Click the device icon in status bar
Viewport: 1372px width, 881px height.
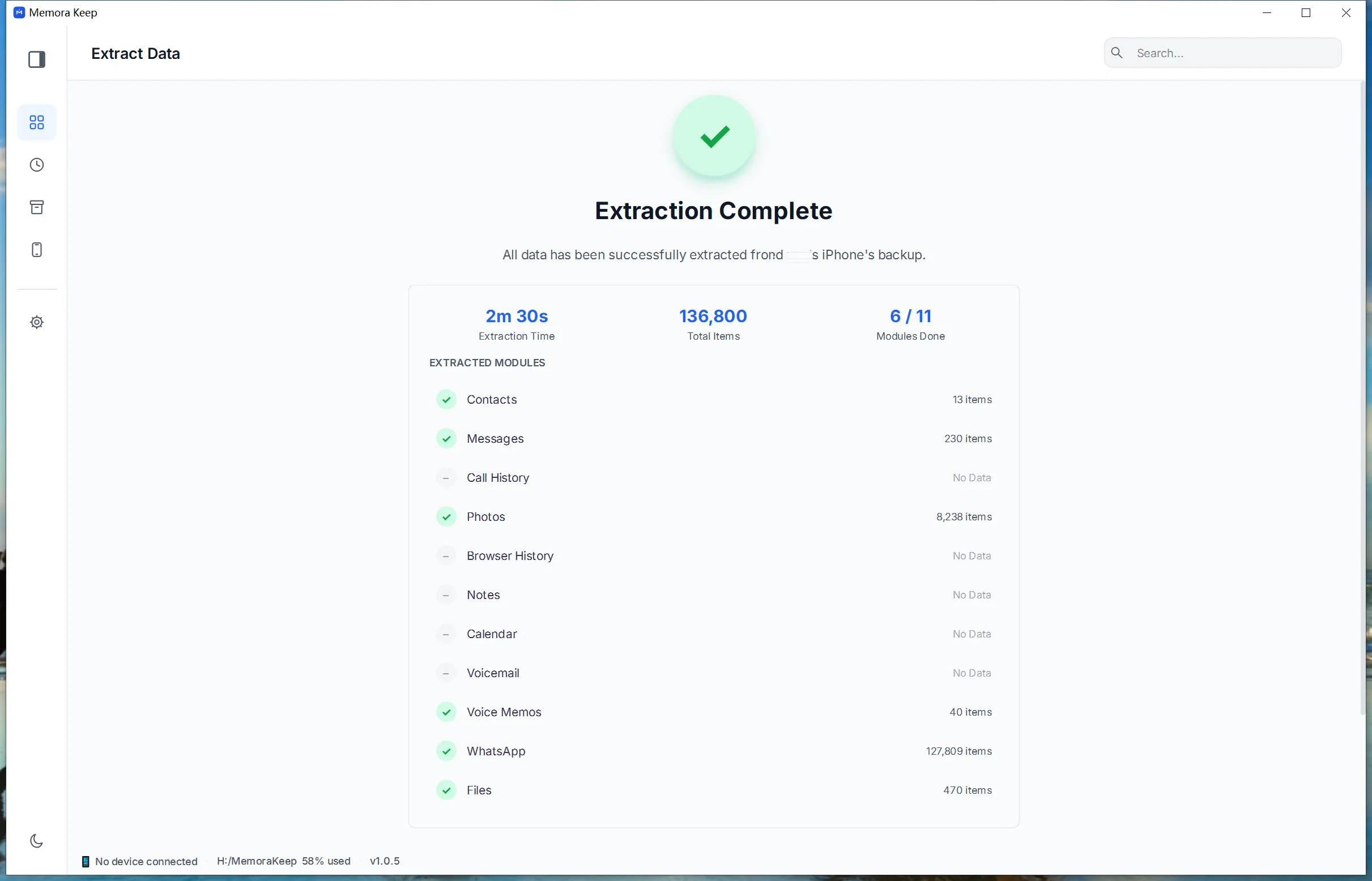coord(86,862)
